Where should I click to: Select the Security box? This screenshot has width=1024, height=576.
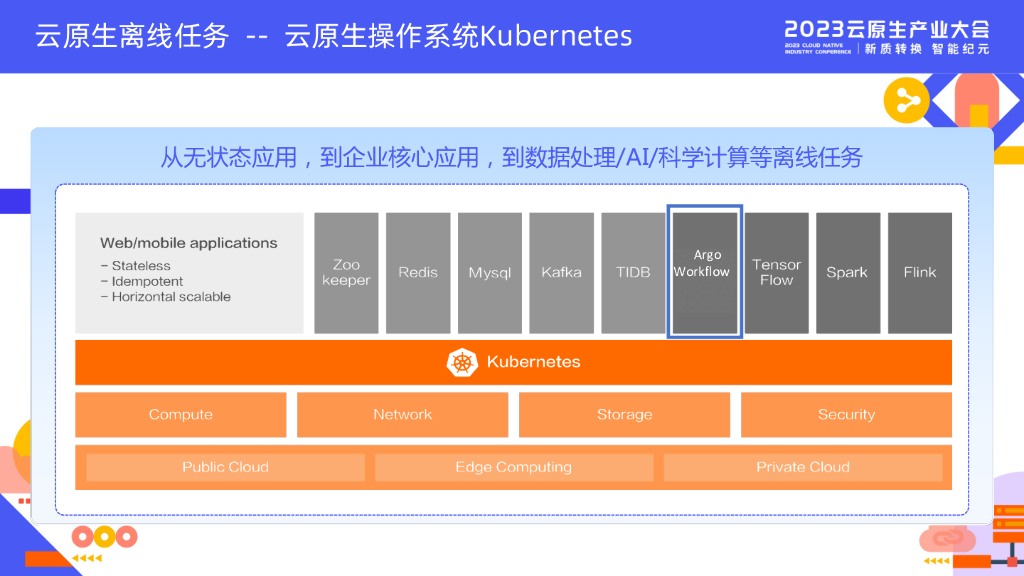pos(846,415)
